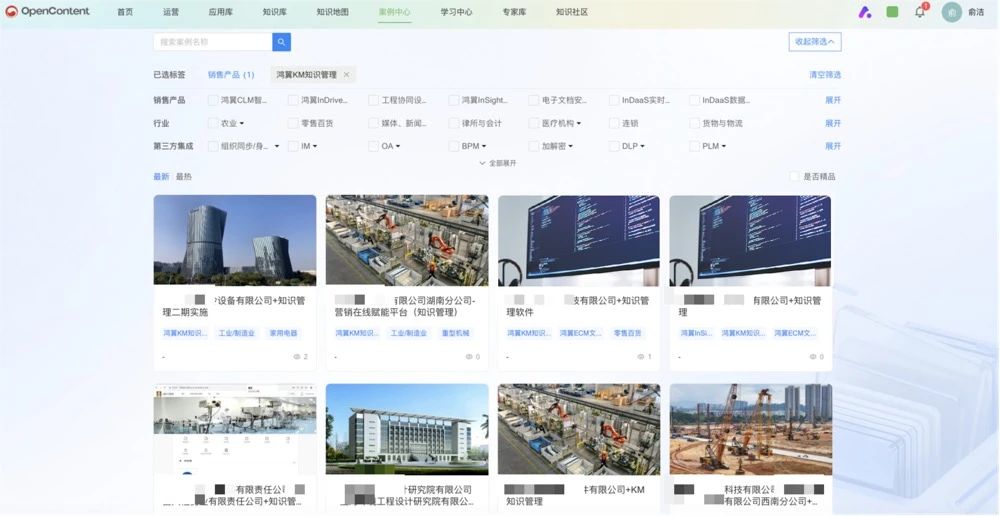Tick the 零售百货 industry checkbox

pos(293,123)
